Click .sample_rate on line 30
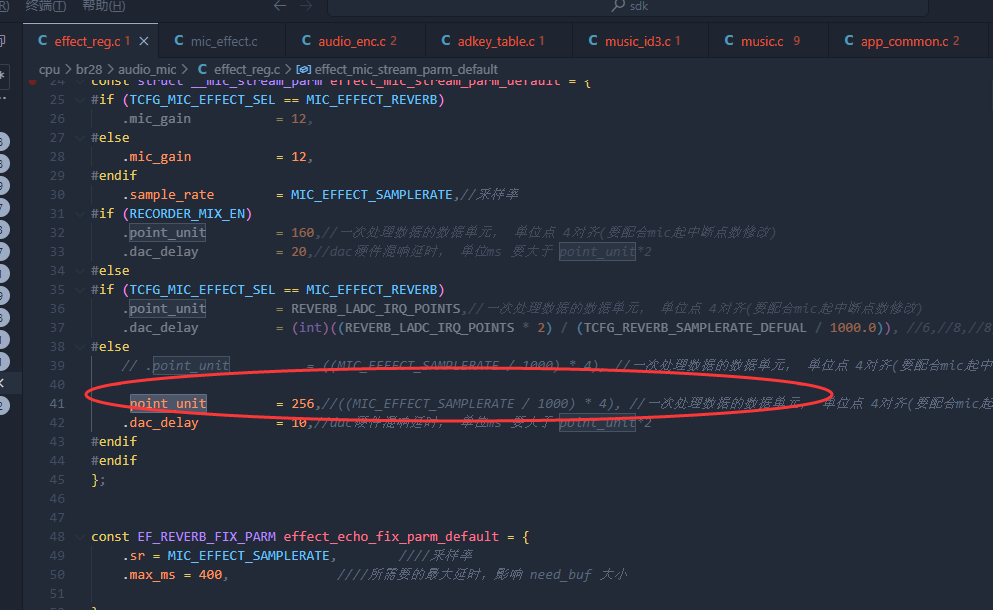 pos(168,194)
